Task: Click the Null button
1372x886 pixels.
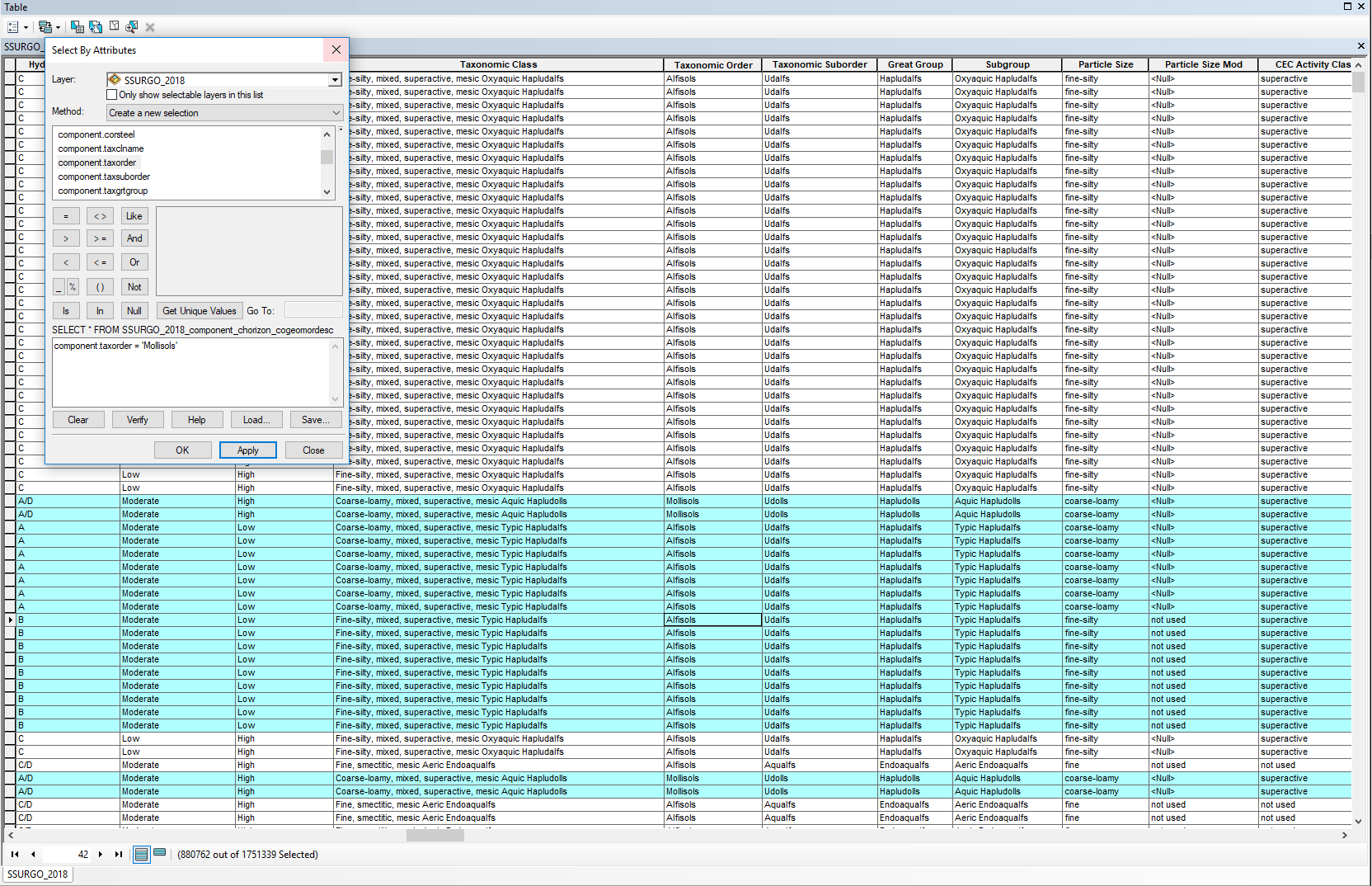Action: coord(134,311)
